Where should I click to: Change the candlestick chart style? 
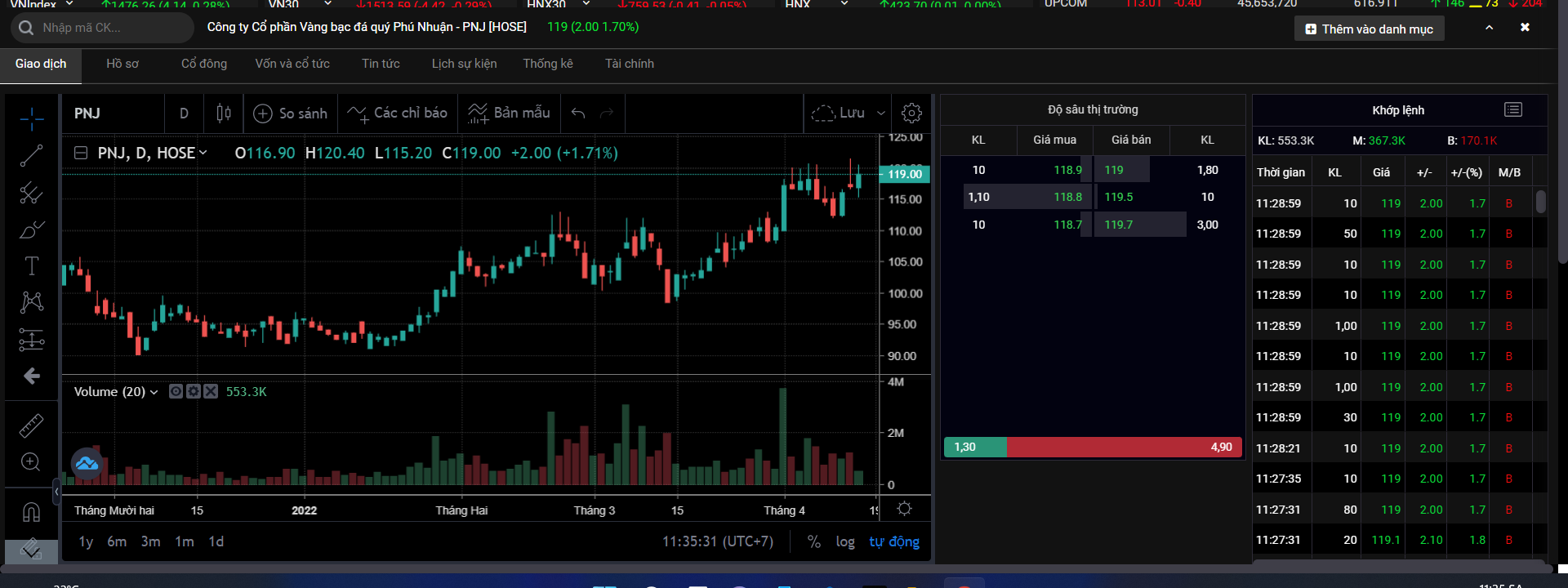[x=224, y=114]
